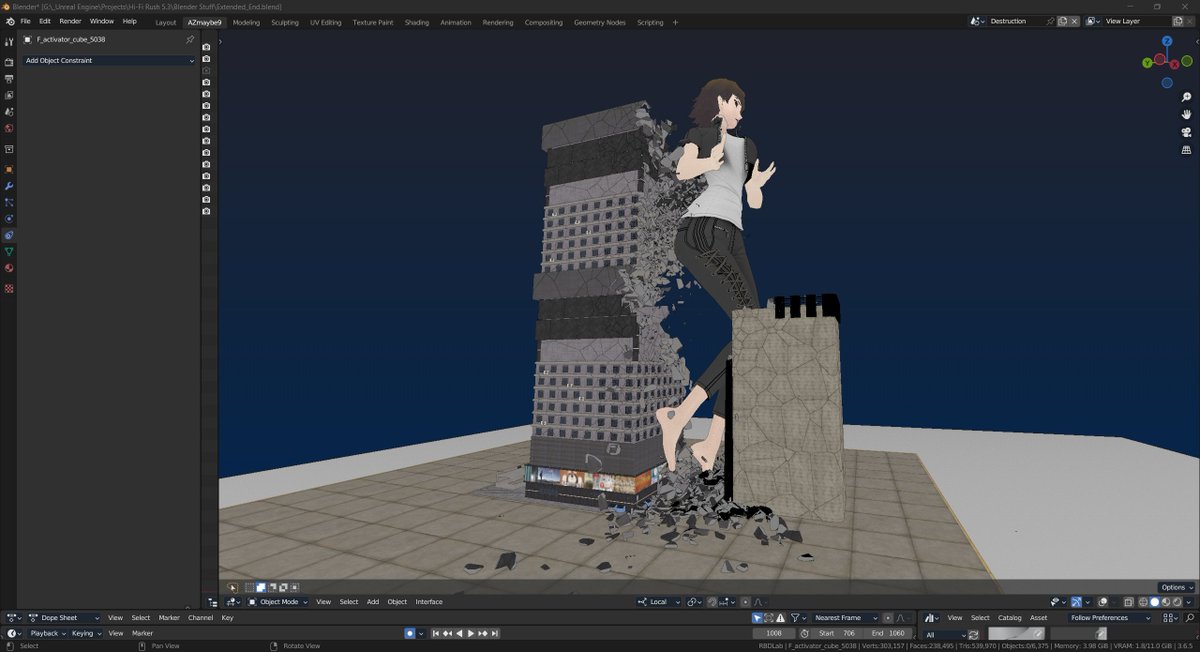Switch to the Geometry Nodes workspace tab
Image resolution: width=1200 pixels, height=652 pixels.
(599, 22)
